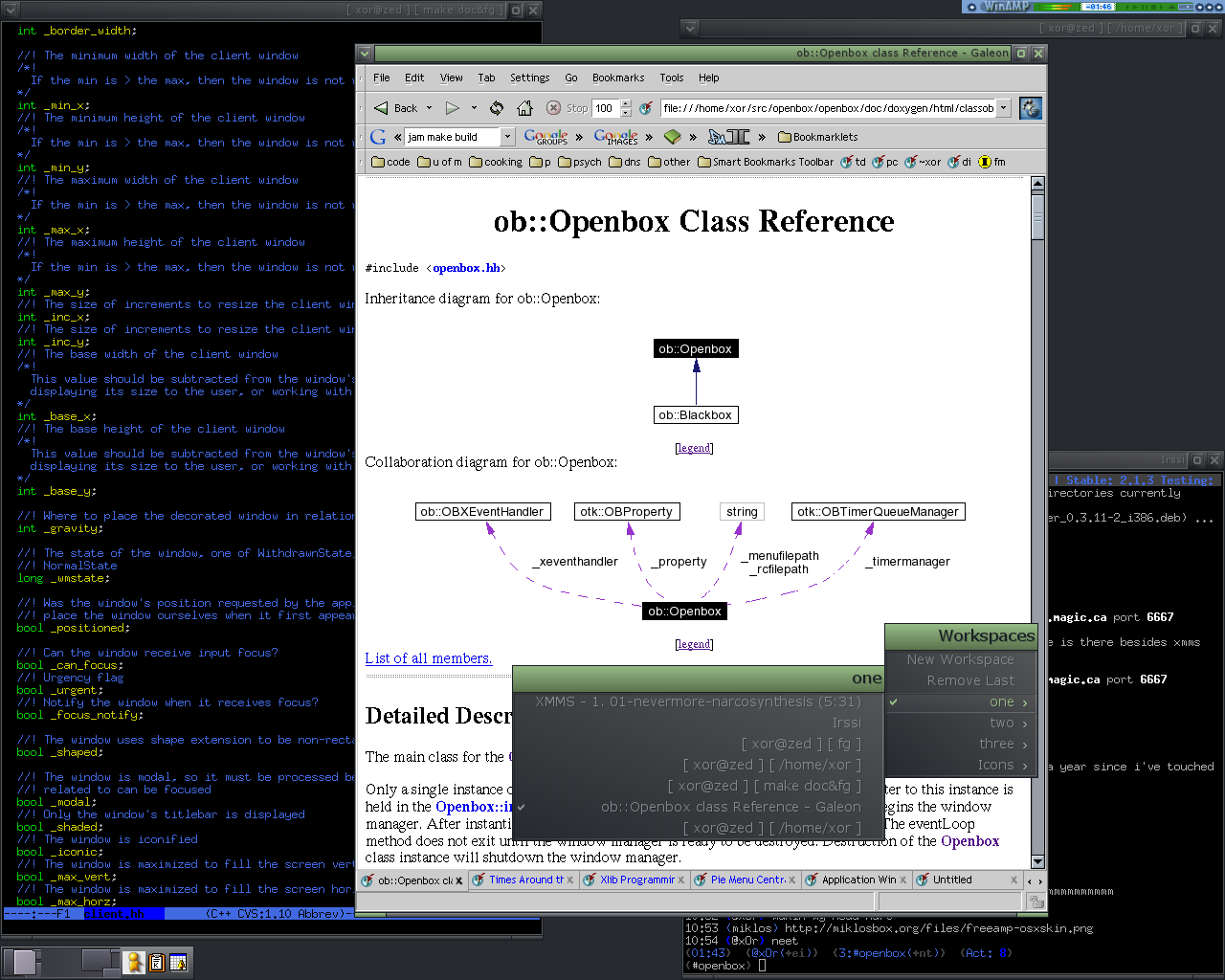The image size is (1225, 980).
Task: Open the 'code' bookmarks folder
Action: click(390, 162)
